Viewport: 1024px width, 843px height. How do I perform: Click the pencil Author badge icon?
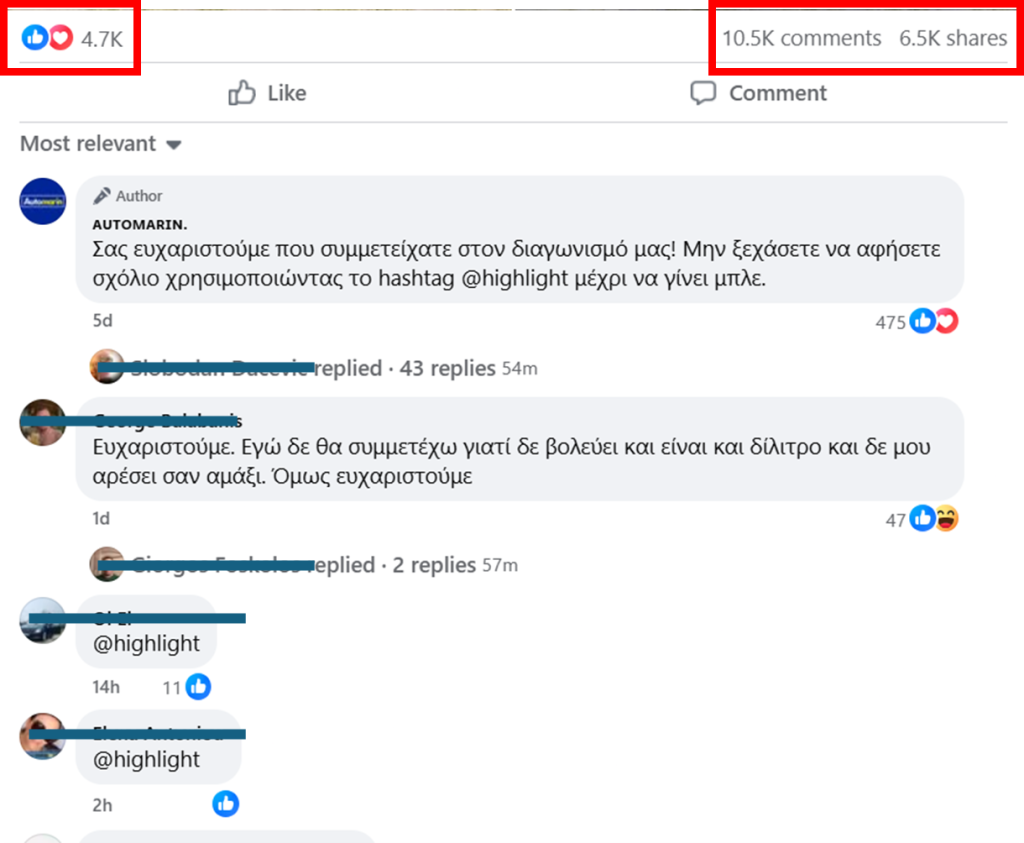pos(101,196)
